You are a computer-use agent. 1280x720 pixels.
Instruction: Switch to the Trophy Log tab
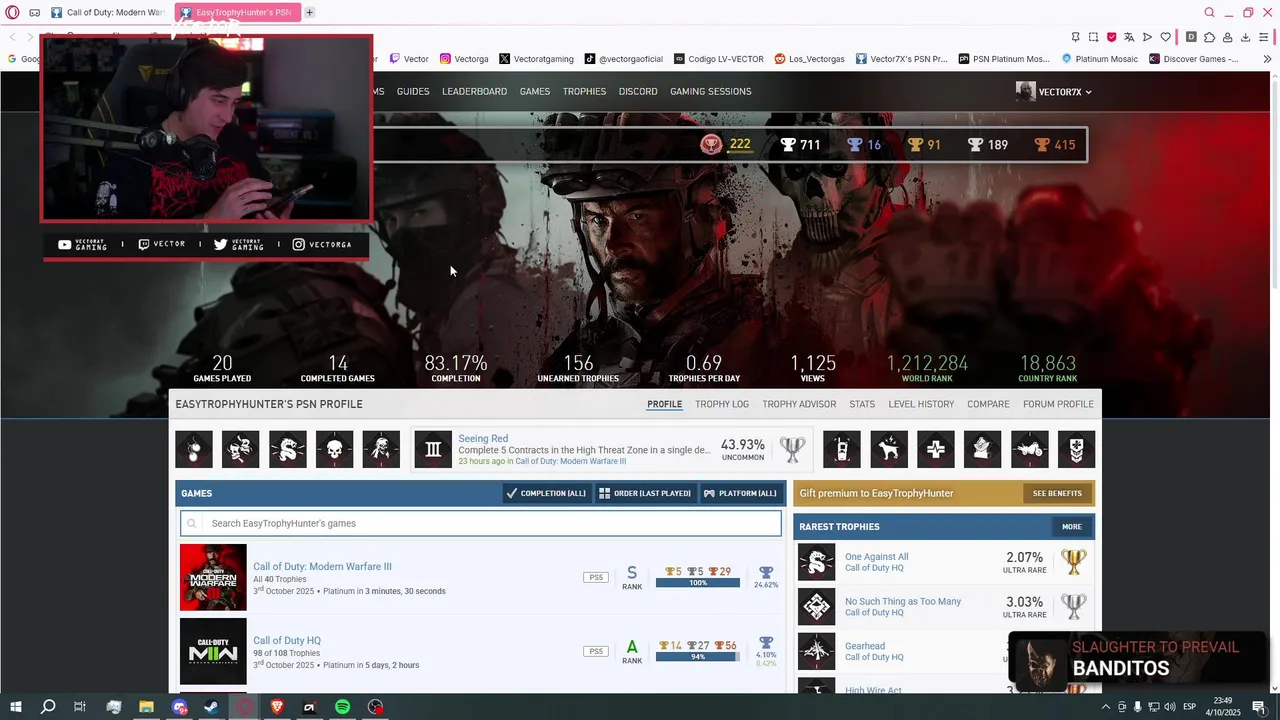click(722, 404)
